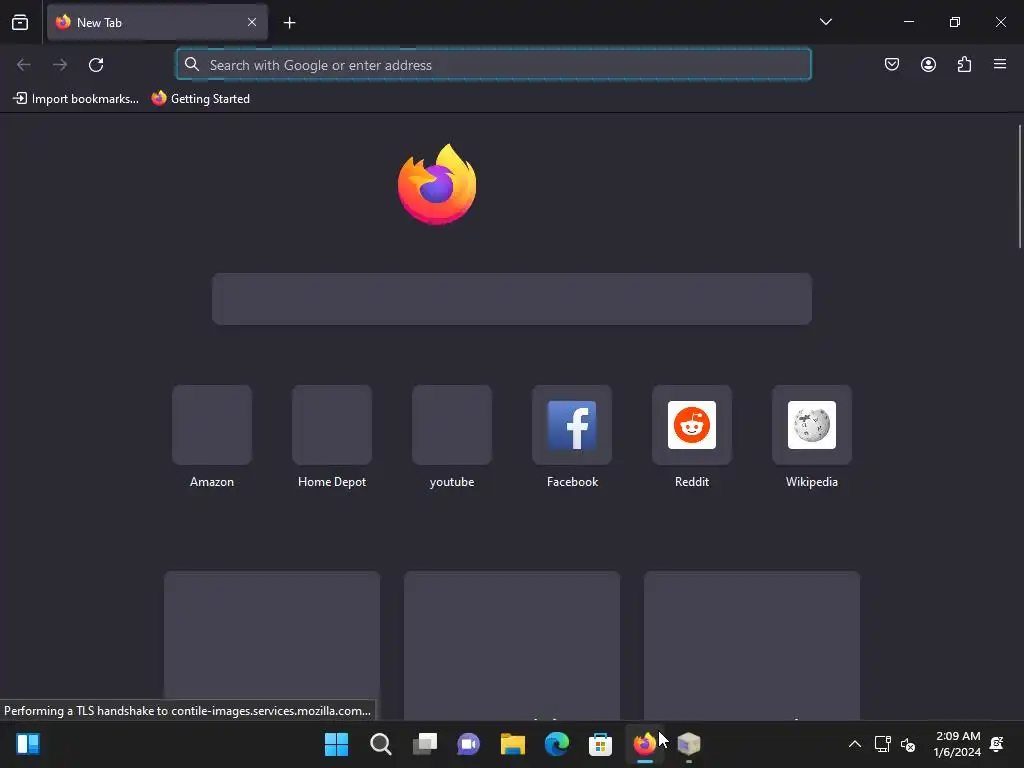Launch Microsoft Edge from the taskbar
The image size is (1024, 768).
(556, 744)
